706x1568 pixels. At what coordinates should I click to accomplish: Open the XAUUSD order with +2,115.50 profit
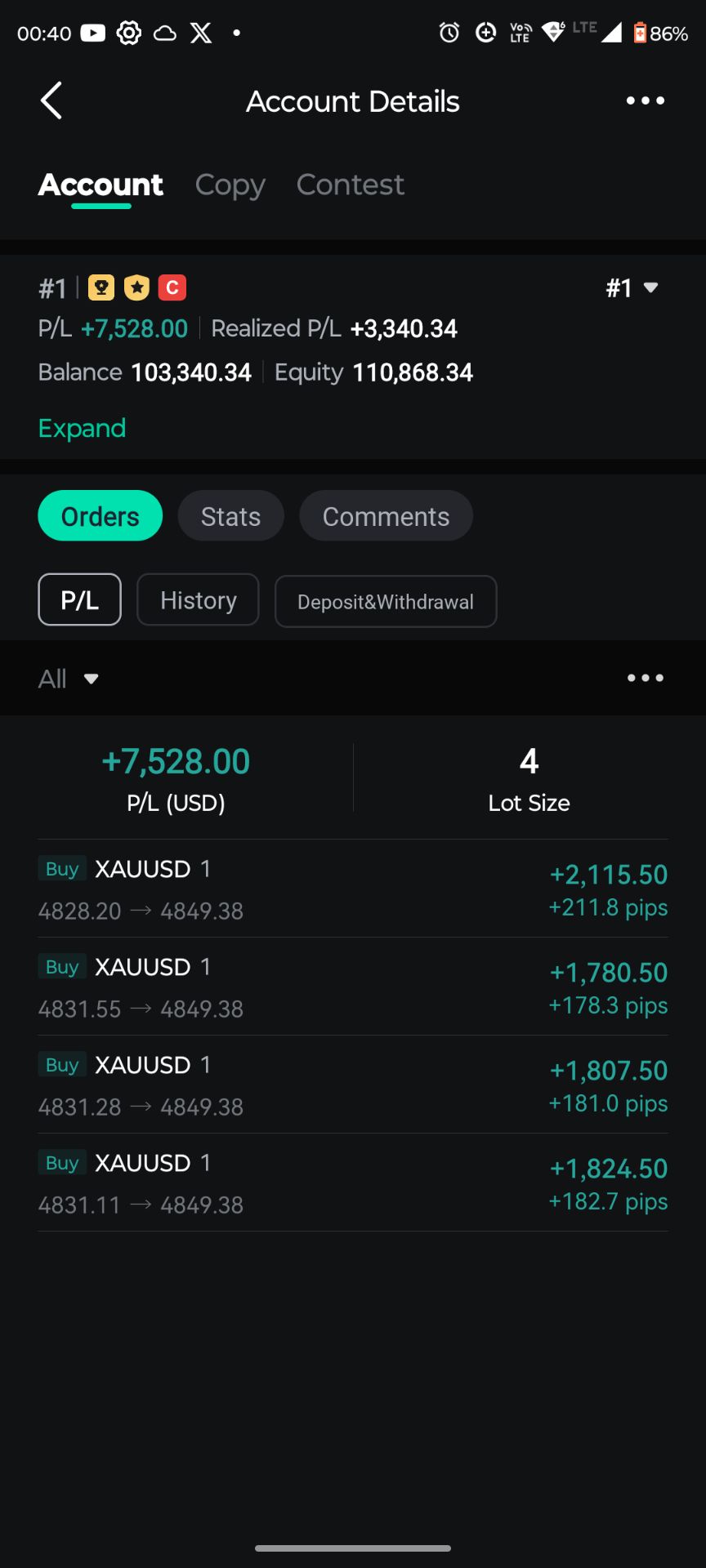pos(353,889)
